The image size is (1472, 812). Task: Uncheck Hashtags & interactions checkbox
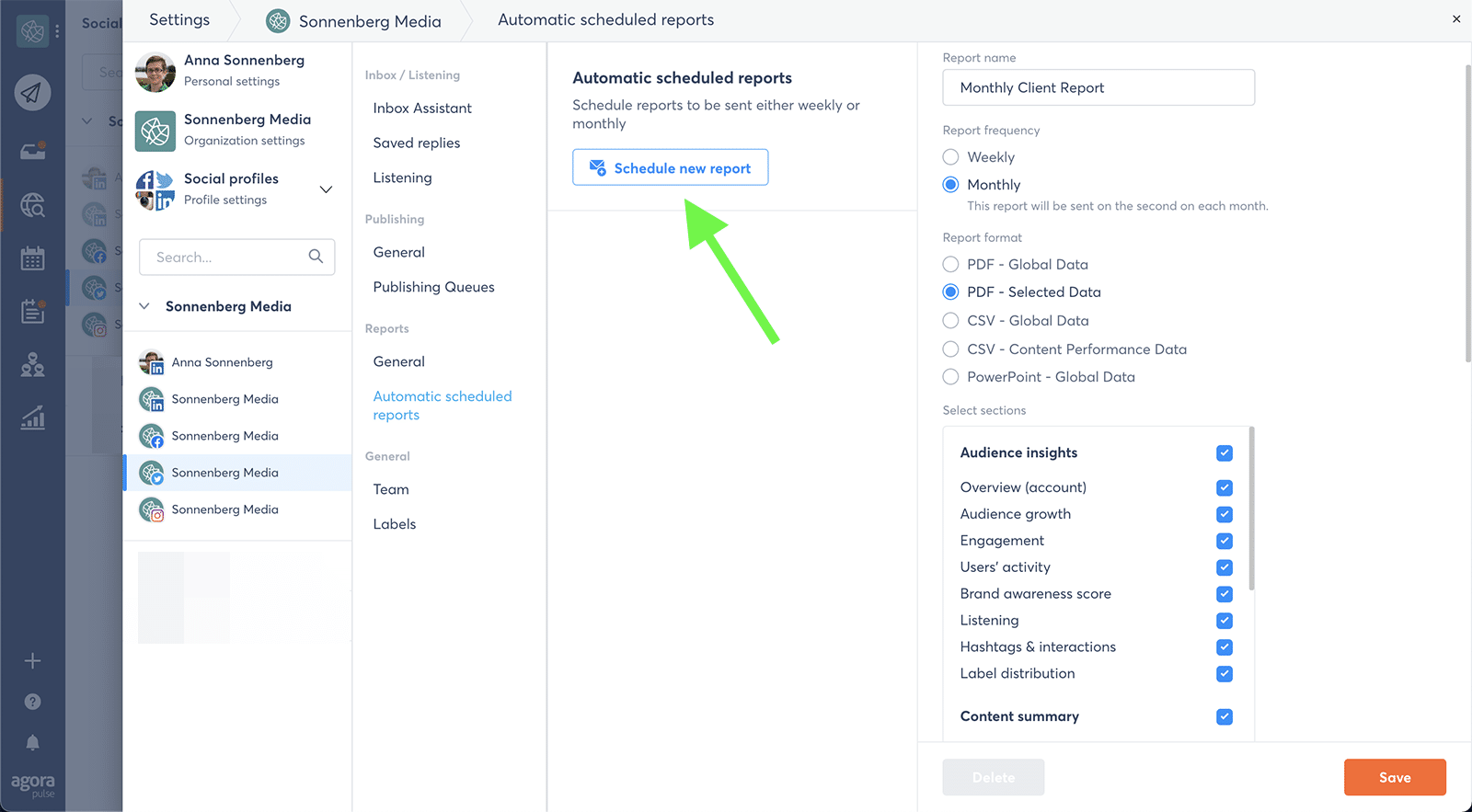pyautogui.click(x=1224, y=647)
